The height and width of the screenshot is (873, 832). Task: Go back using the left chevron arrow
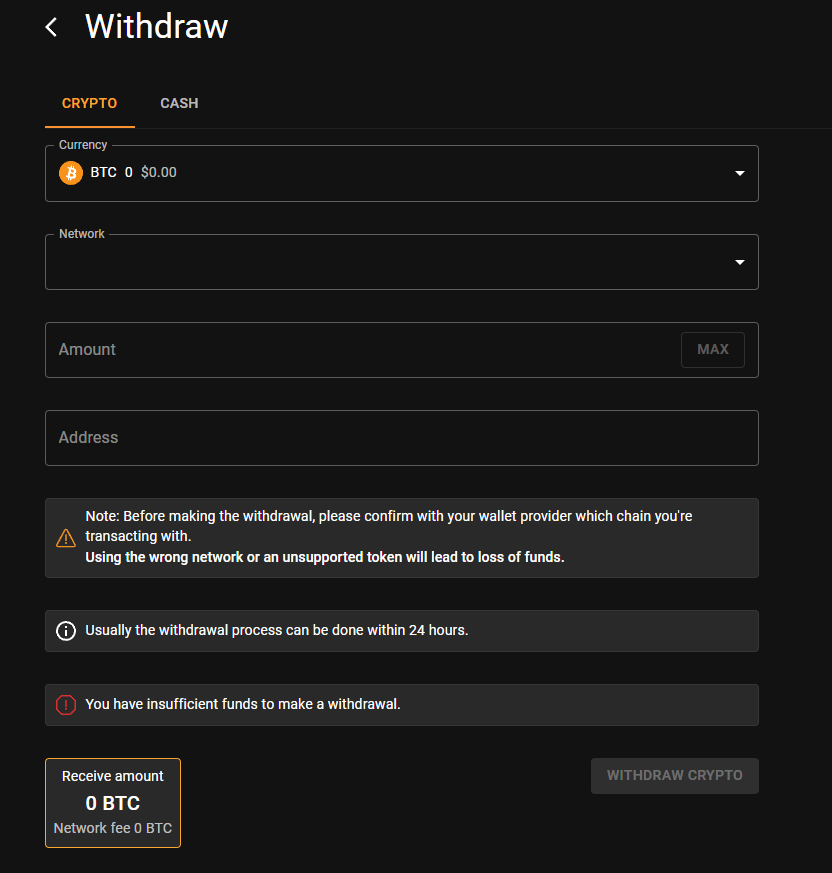(x=51, y=27)
